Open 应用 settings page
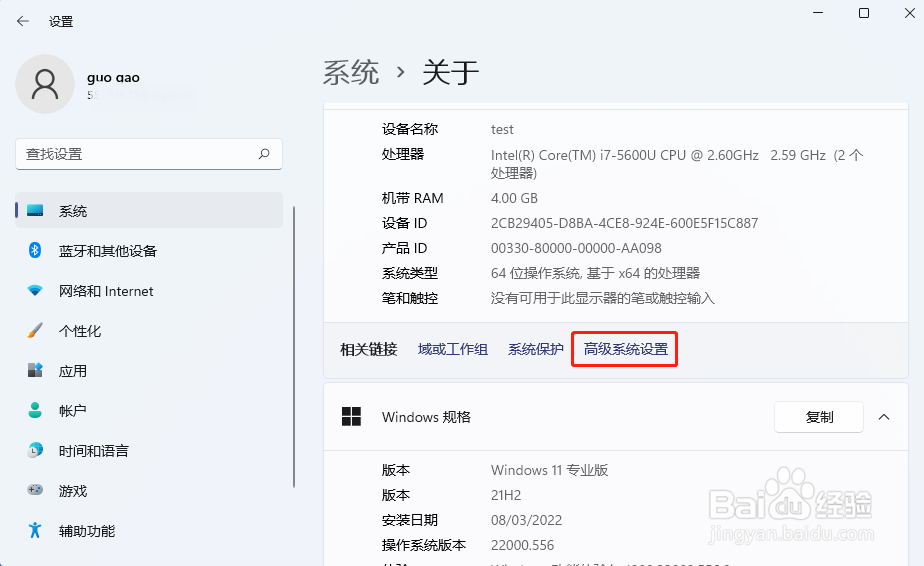The height and width of the screenshot is (566, 924). tap(149, 371)
